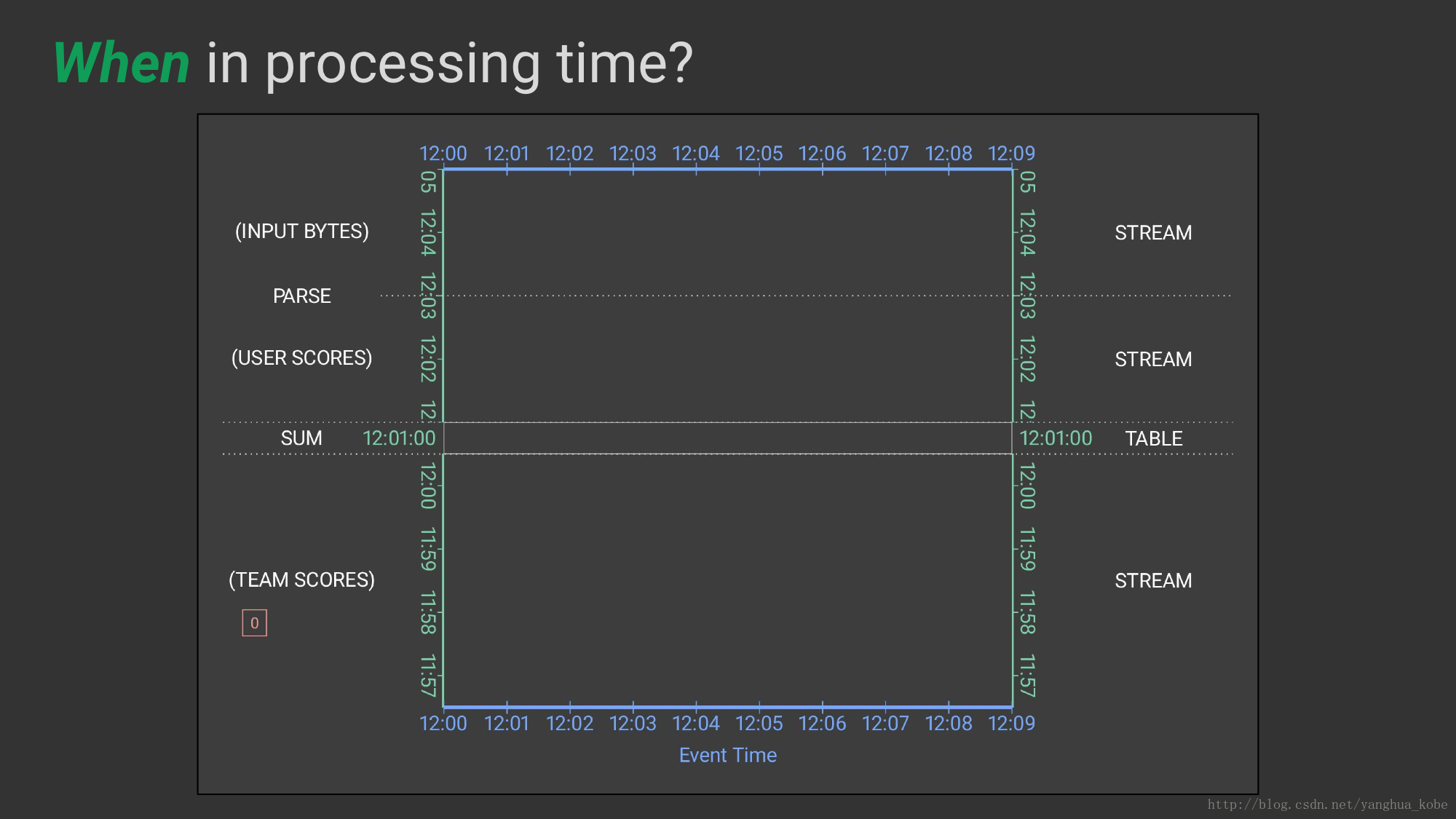Click the 12:01:00 timestamp next to SUM

tap(399, 438)
